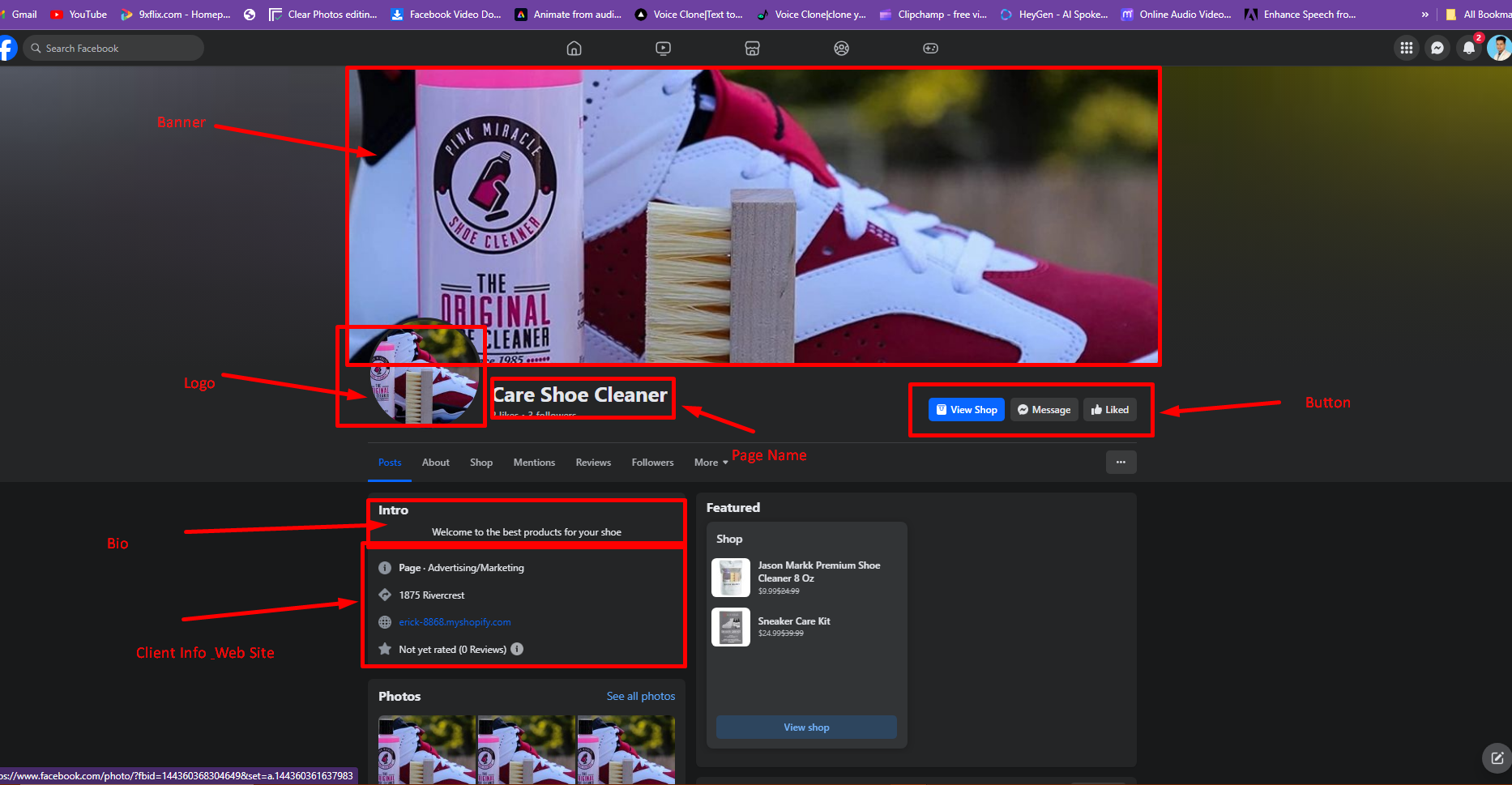Open the Clear Photos editing bookmark
The width and height of the screenshot is (1512, 785).
[323, 15]
